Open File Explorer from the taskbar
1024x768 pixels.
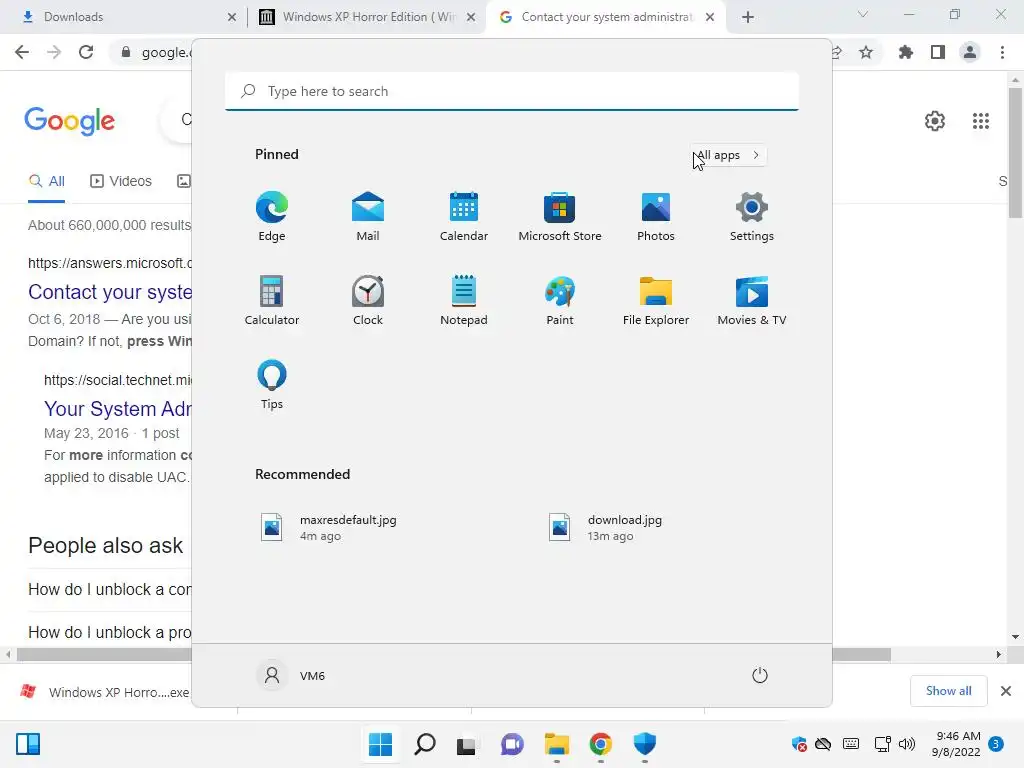click(x=556, y=744)
